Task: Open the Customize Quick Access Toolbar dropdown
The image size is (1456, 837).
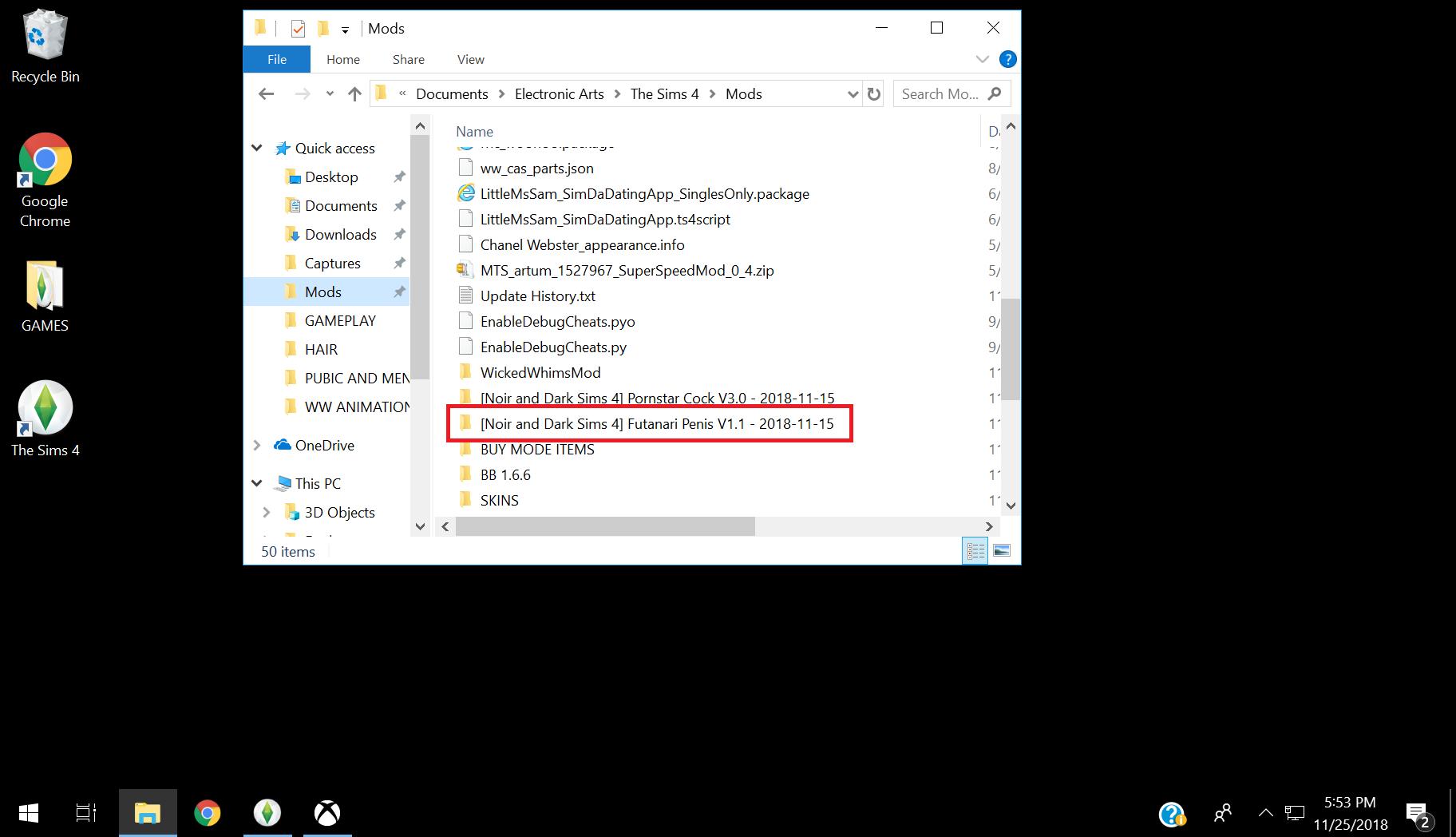Action: click(x=346, y=30)
